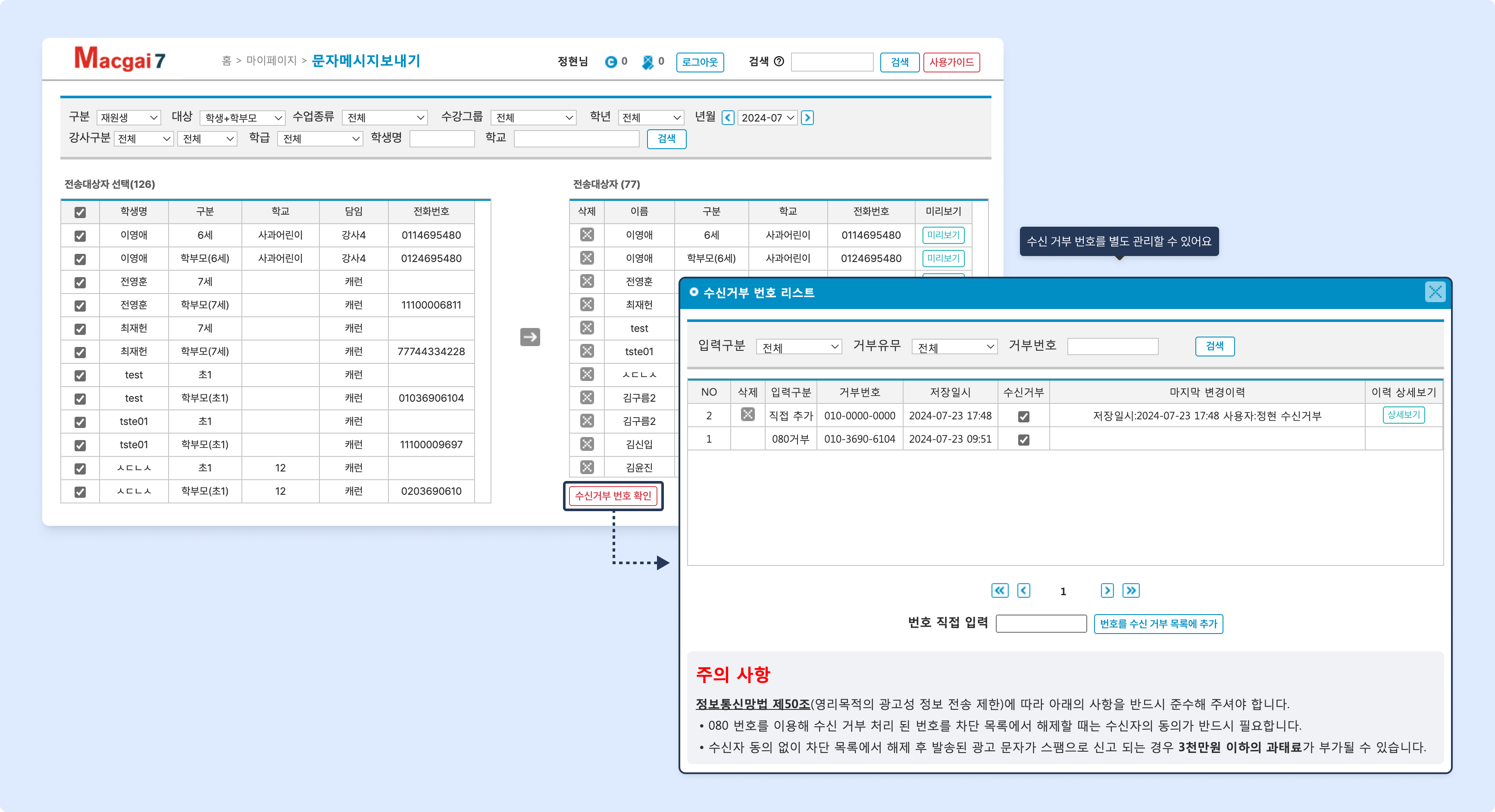Click the search help question icon
Screen dimensions: 1495x812
tap(779, 62)
